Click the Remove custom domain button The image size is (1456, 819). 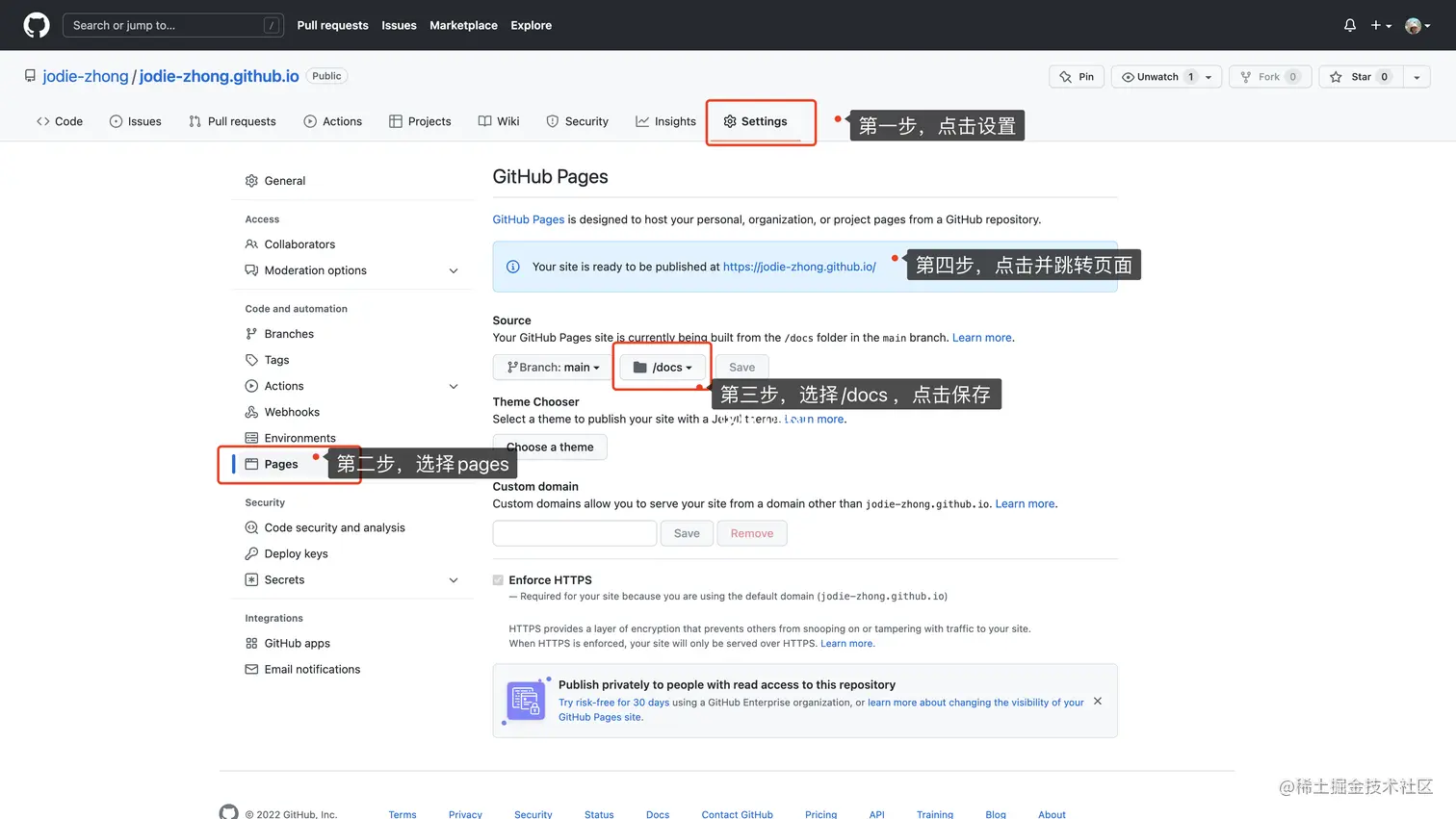(x=752, y=533)
